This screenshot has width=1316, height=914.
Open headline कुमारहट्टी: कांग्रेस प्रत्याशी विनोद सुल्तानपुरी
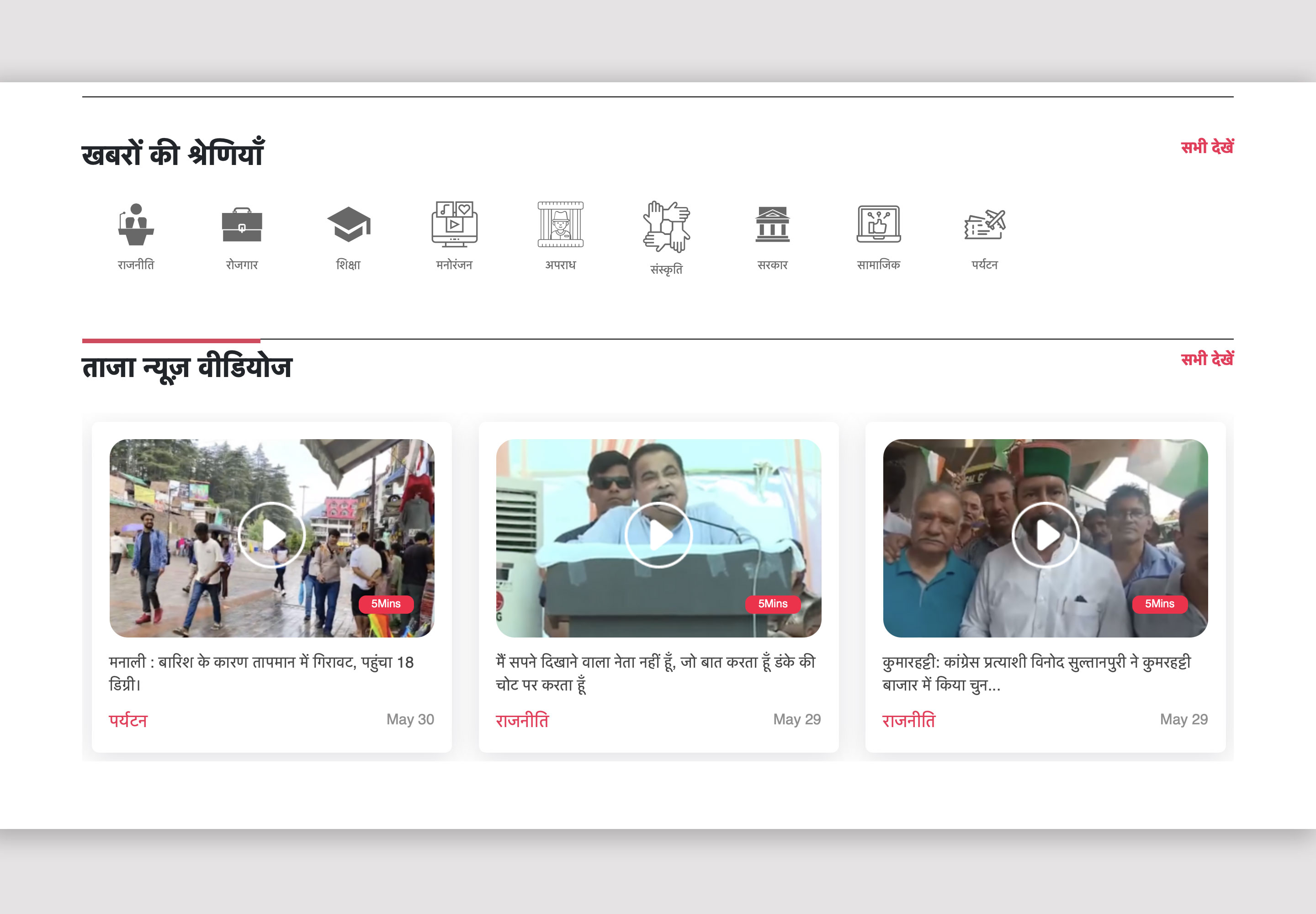coord(1036,674)
